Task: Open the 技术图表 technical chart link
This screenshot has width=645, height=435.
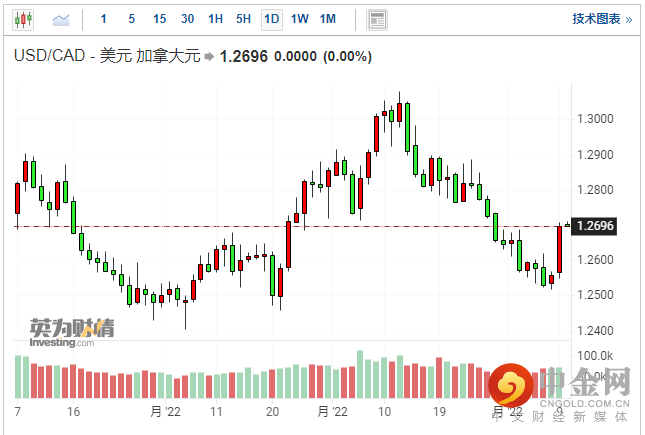Action: point(602,19)
